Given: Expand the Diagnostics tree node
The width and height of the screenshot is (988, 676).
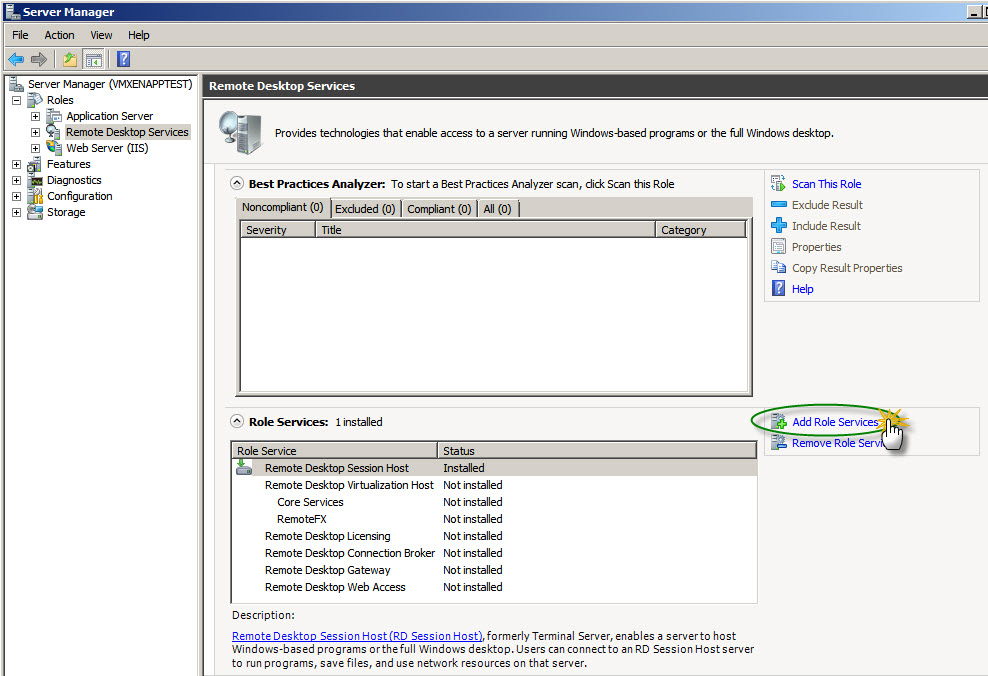Looking at the screenshot, I should click(x=16, y=180).
